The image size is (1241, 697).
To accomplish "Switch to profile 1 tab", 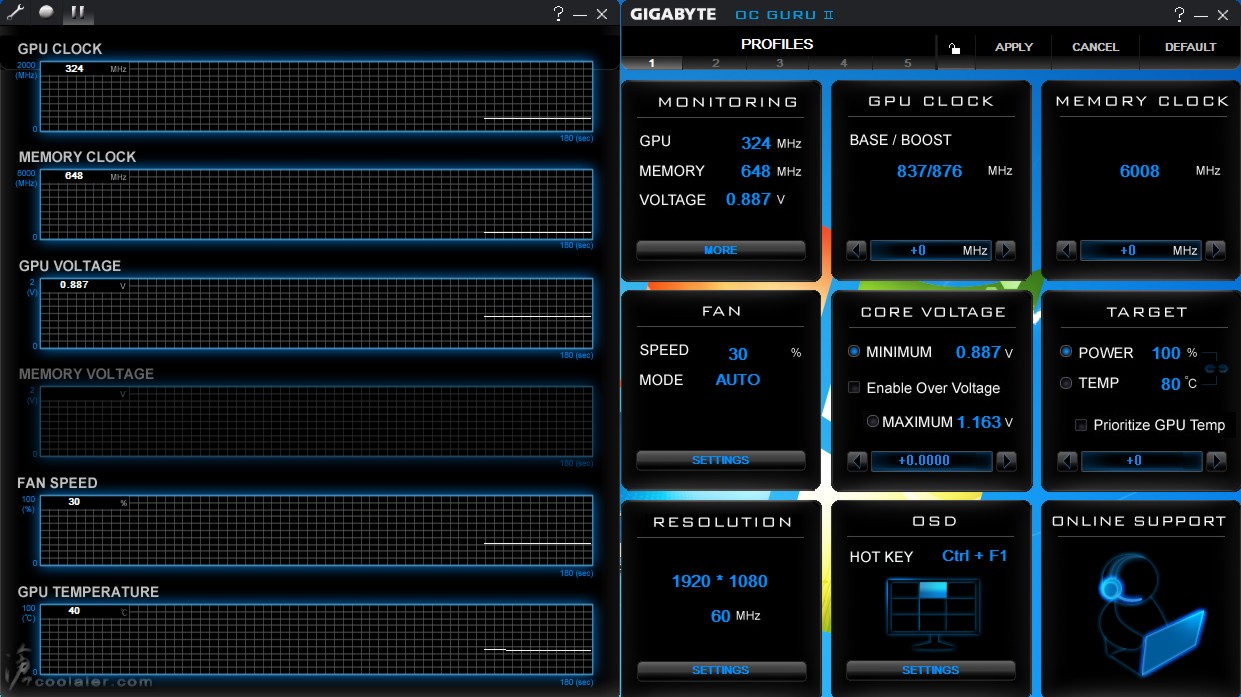I will point(652,63).
